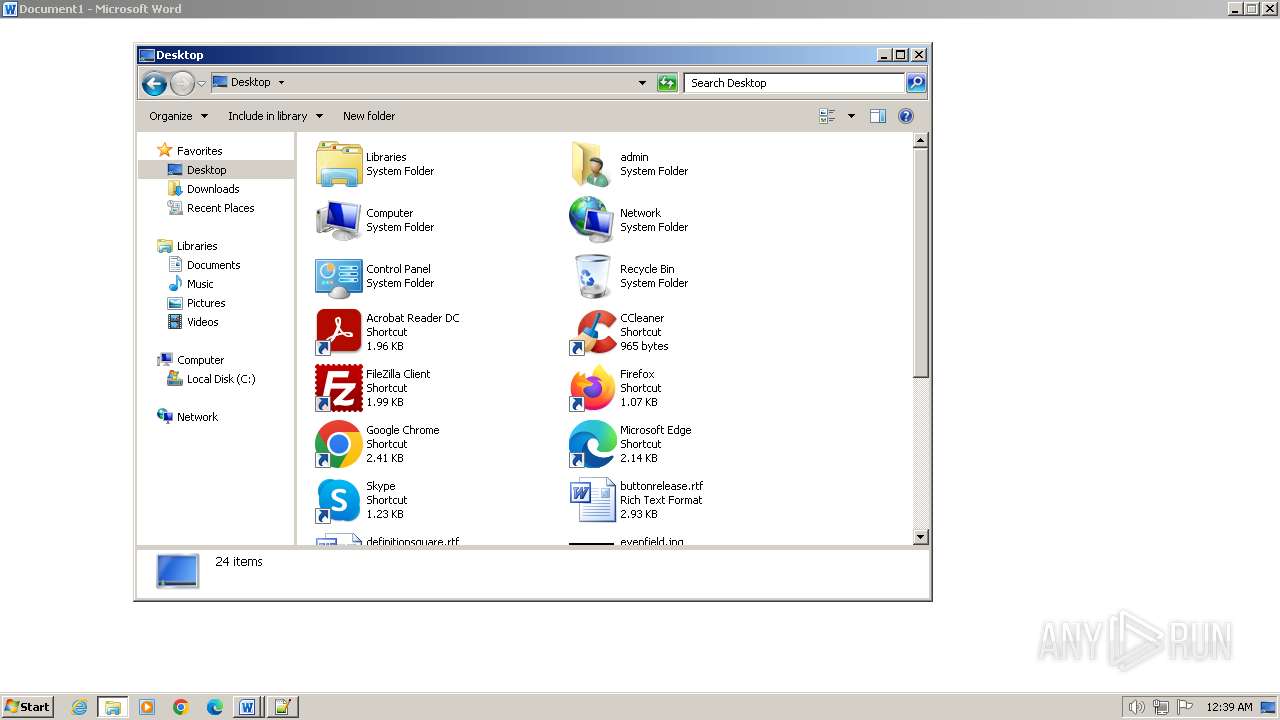Select the FileZilla Client shortcut
This screenshot has height=720, width=1280.
click(339, 388)
